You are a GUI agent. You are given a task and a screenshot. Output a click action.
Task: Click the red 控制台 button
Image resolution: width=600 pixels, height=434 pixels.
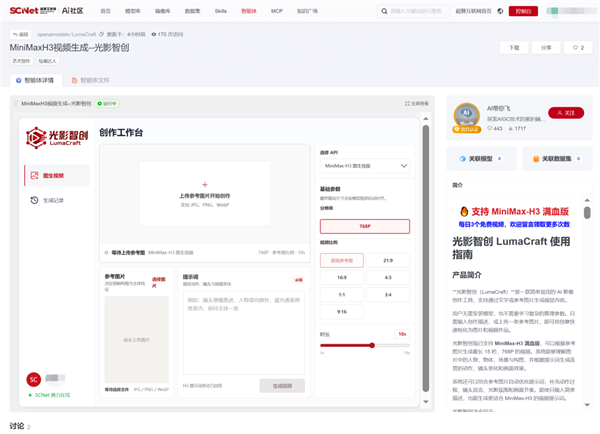(x=523, y=11)
